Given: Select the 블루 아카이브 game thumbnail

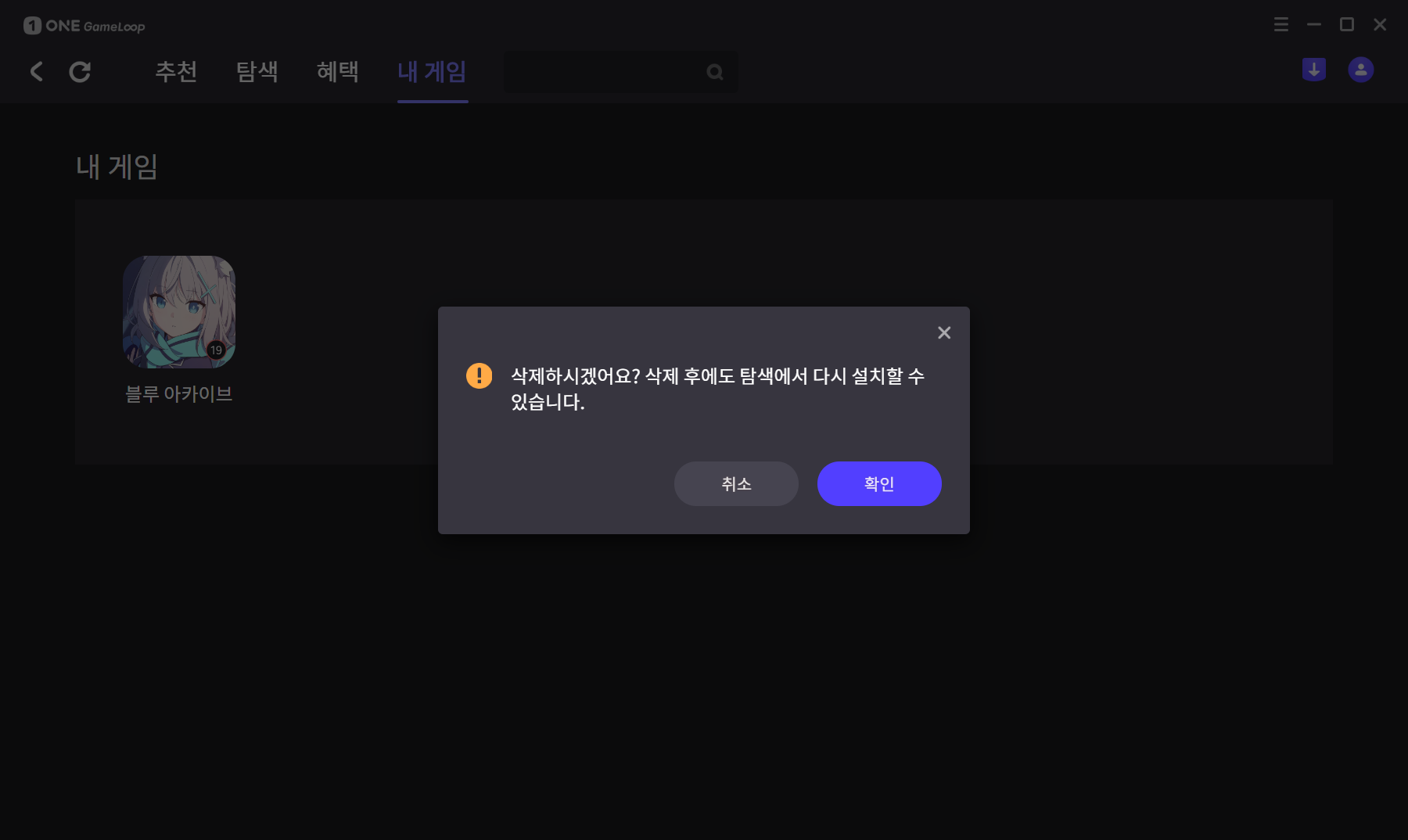Looking at the screenshot, I should click(179, 312).
